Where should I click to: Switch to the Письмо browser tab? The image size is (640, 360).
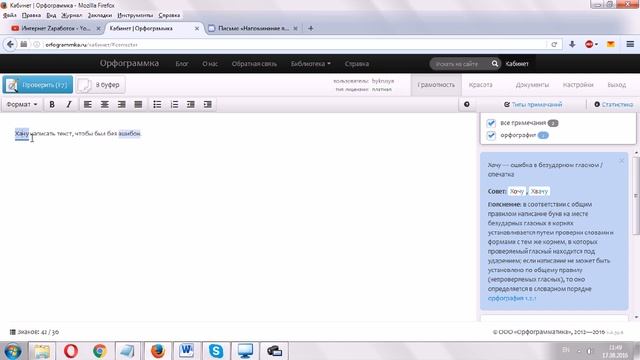click(x=253, y=28)
